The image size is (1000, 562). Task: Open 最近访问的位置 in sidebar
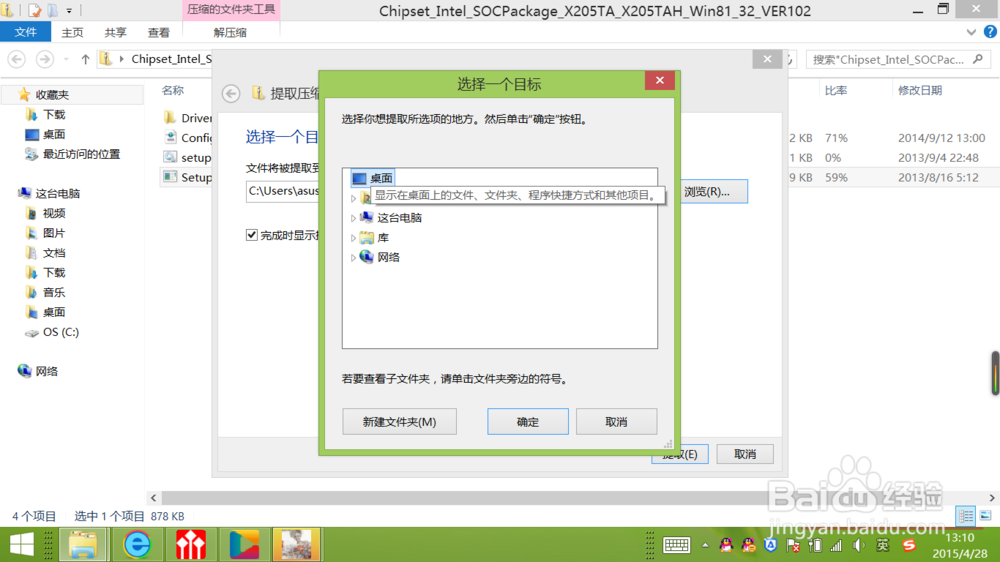pyautogui.click(x=81, y=154)
